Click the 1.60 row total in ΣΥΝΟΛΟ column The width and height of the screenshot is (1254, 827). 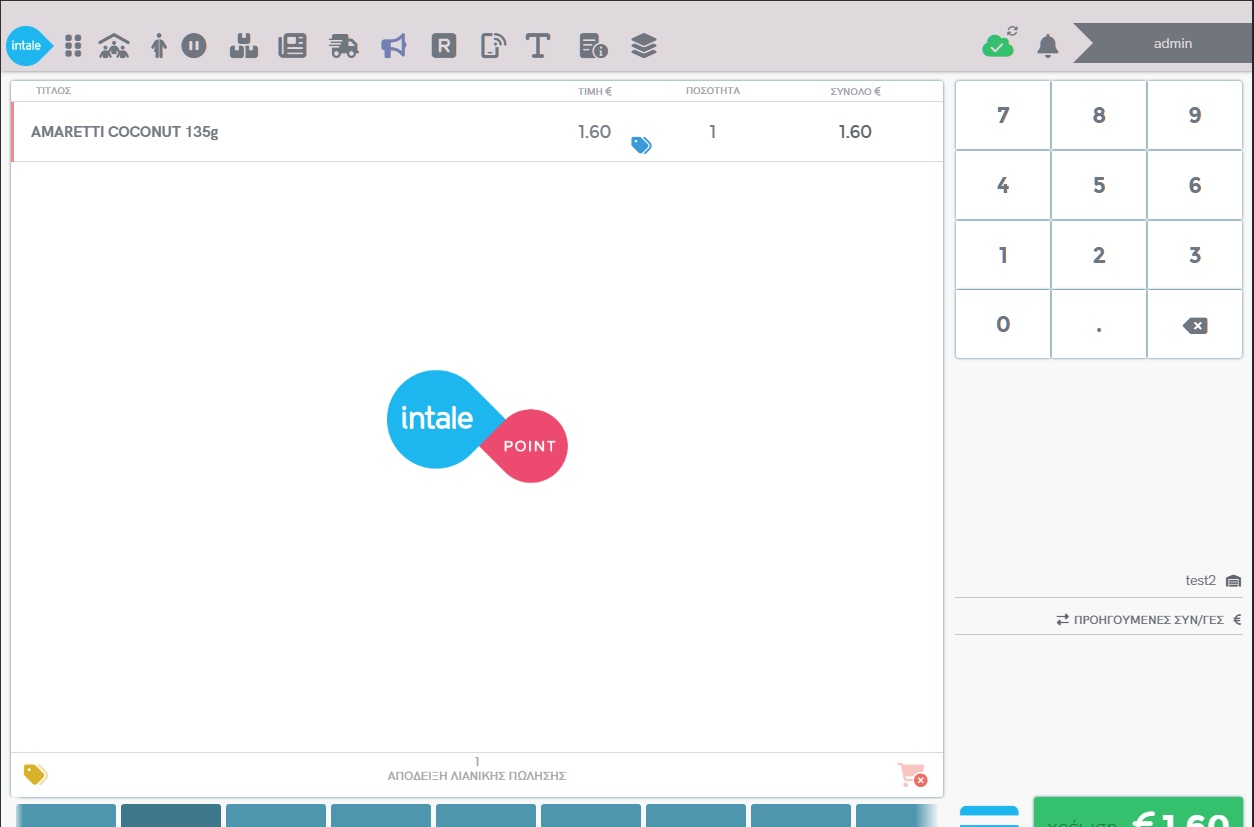point(855,132)
